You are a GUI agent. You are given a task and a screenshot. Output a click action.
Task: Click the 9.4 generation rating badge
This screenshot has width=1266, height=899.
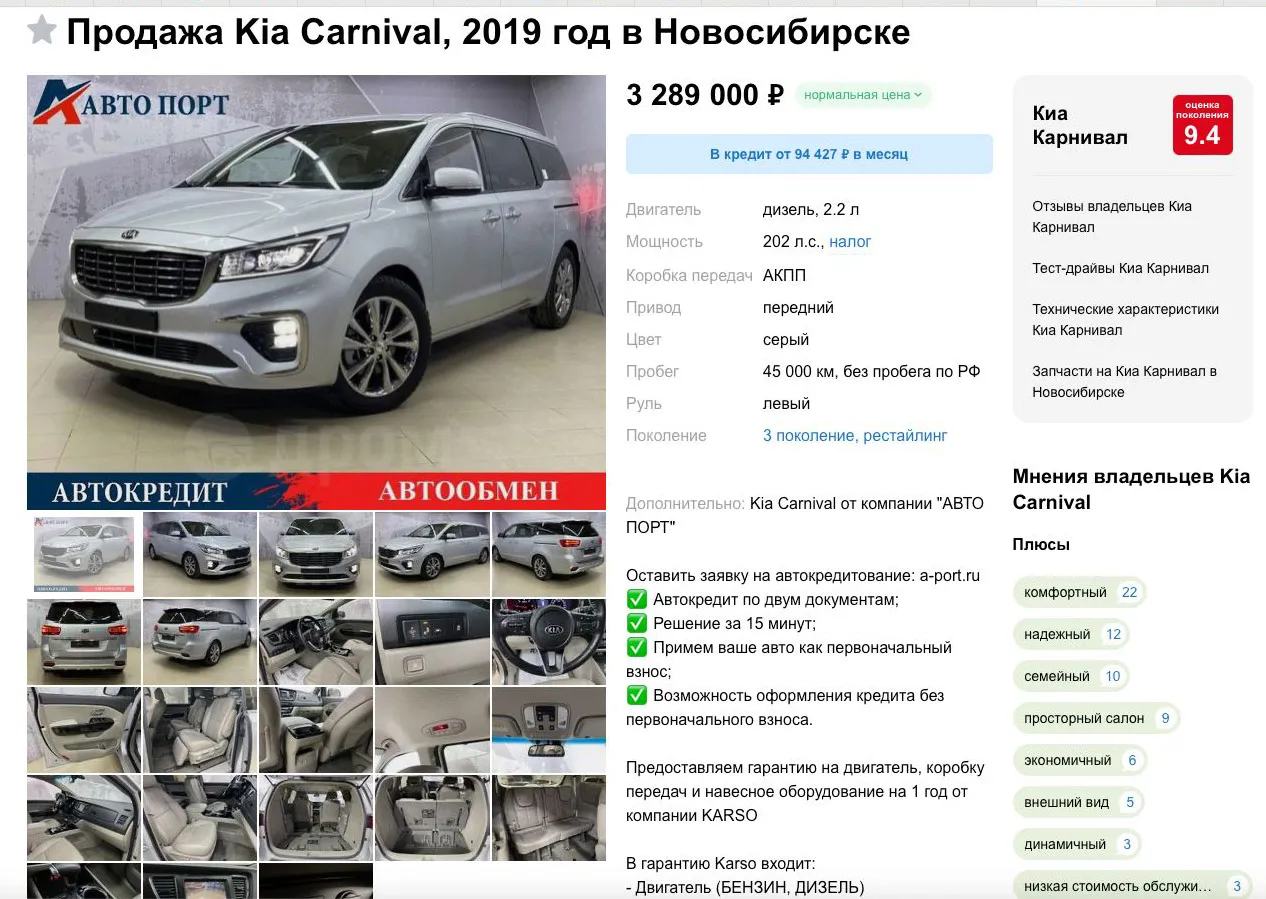[x=1202, y=125]
